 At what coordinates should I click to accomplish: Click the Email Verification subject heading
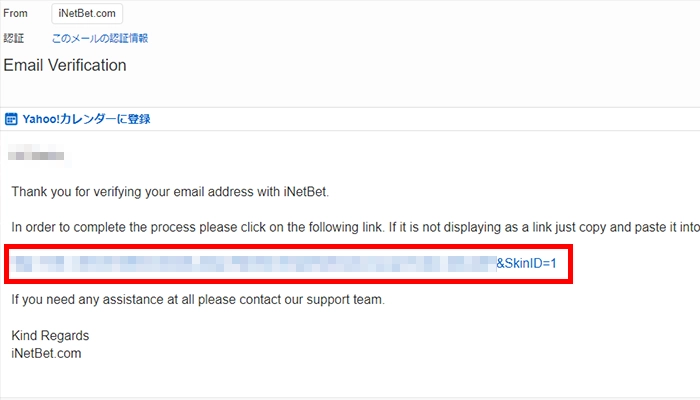65,66
